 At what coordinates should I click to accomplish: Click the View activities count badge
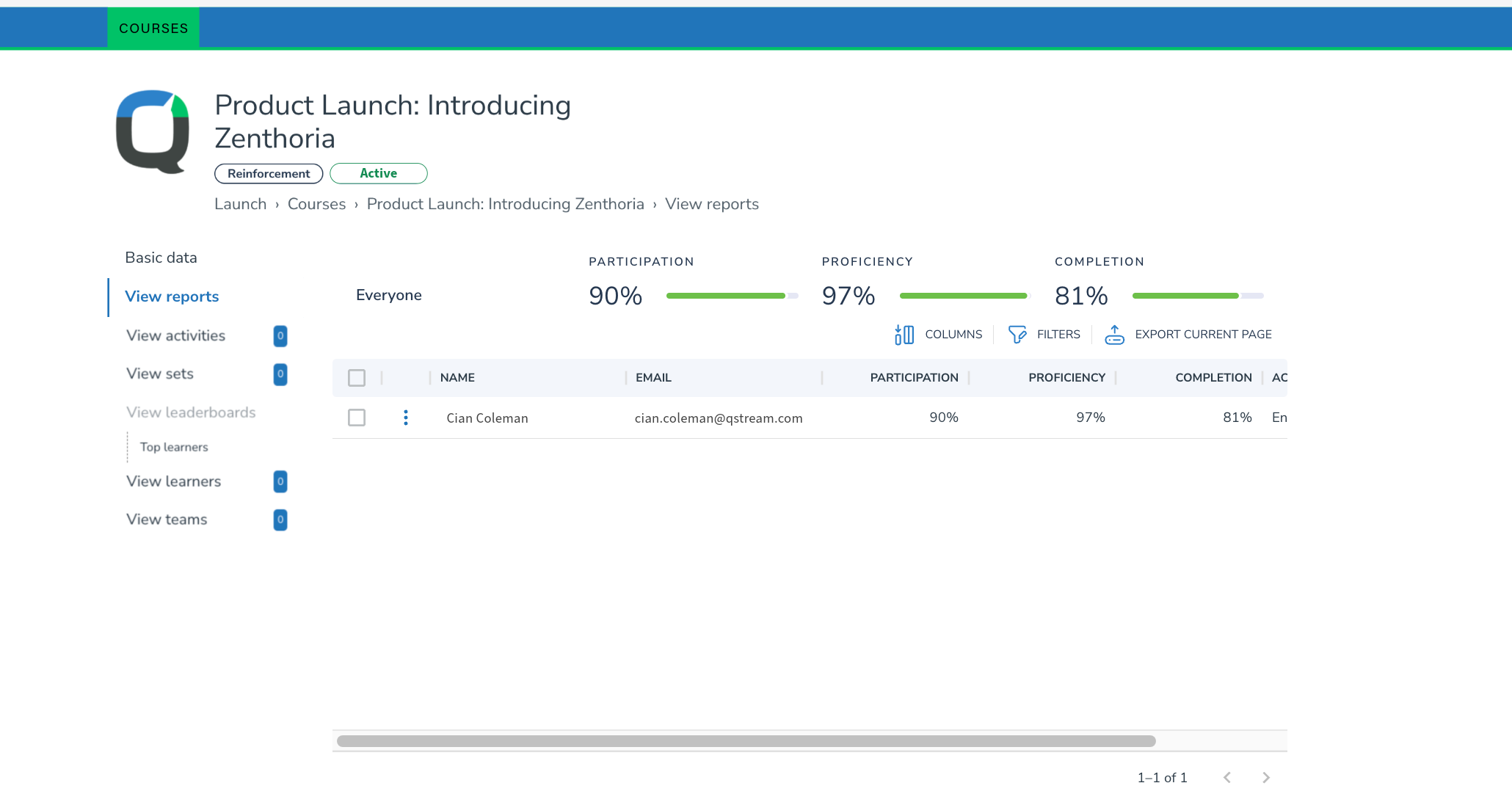pos(280,335)
